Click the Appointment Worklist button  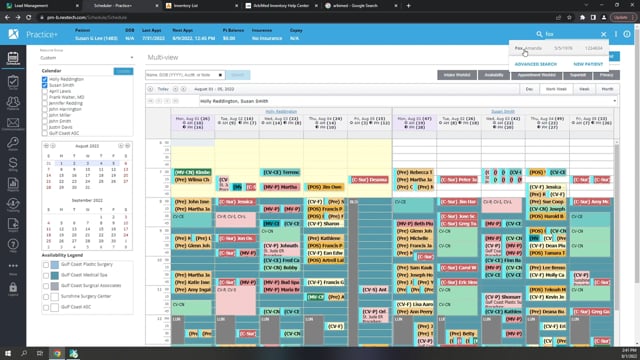pyautogui.click(x=536, y=75)
